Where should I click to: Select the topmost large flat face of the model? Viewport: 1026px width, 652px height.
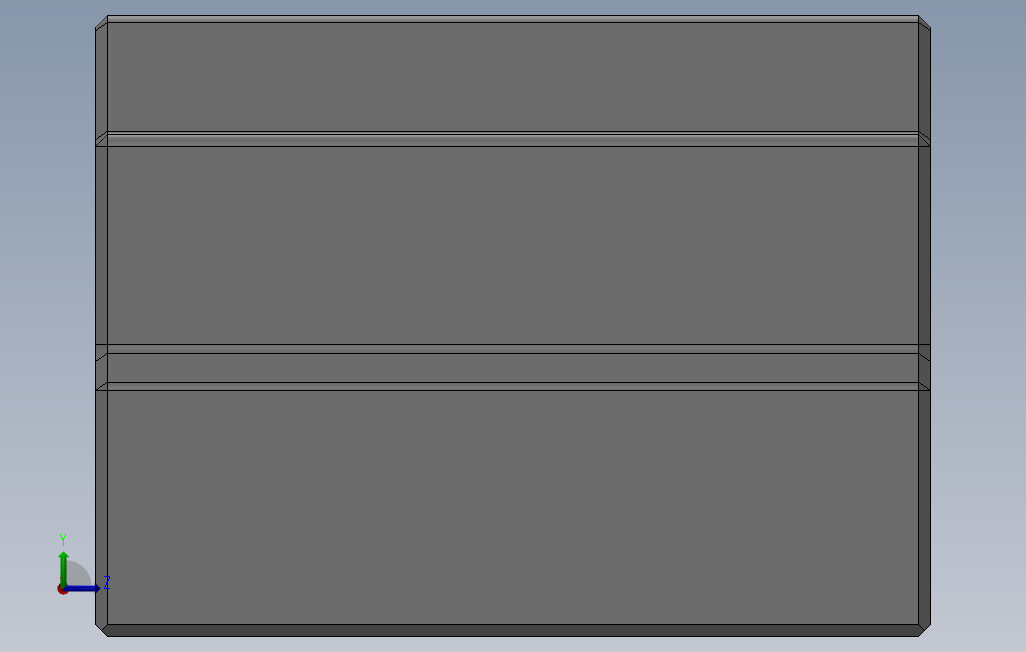[x=512, y=77]
